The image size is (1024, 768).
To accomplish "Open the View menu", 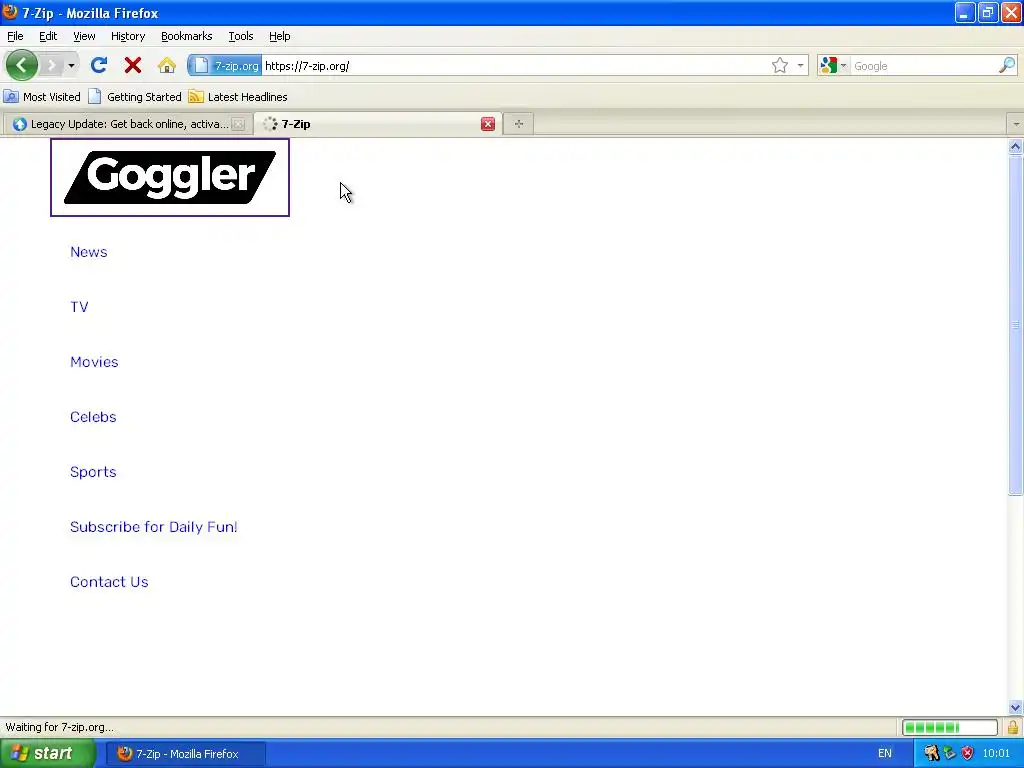I will 84,36.
